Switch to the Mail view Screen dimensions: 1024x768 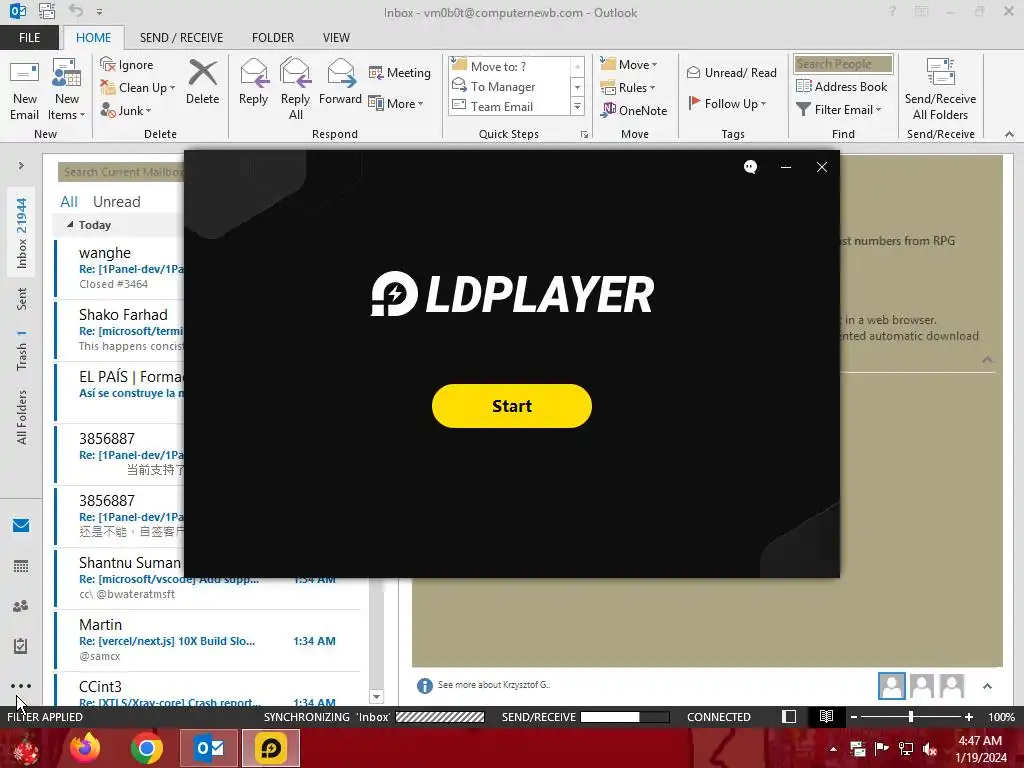click(21, 526)
